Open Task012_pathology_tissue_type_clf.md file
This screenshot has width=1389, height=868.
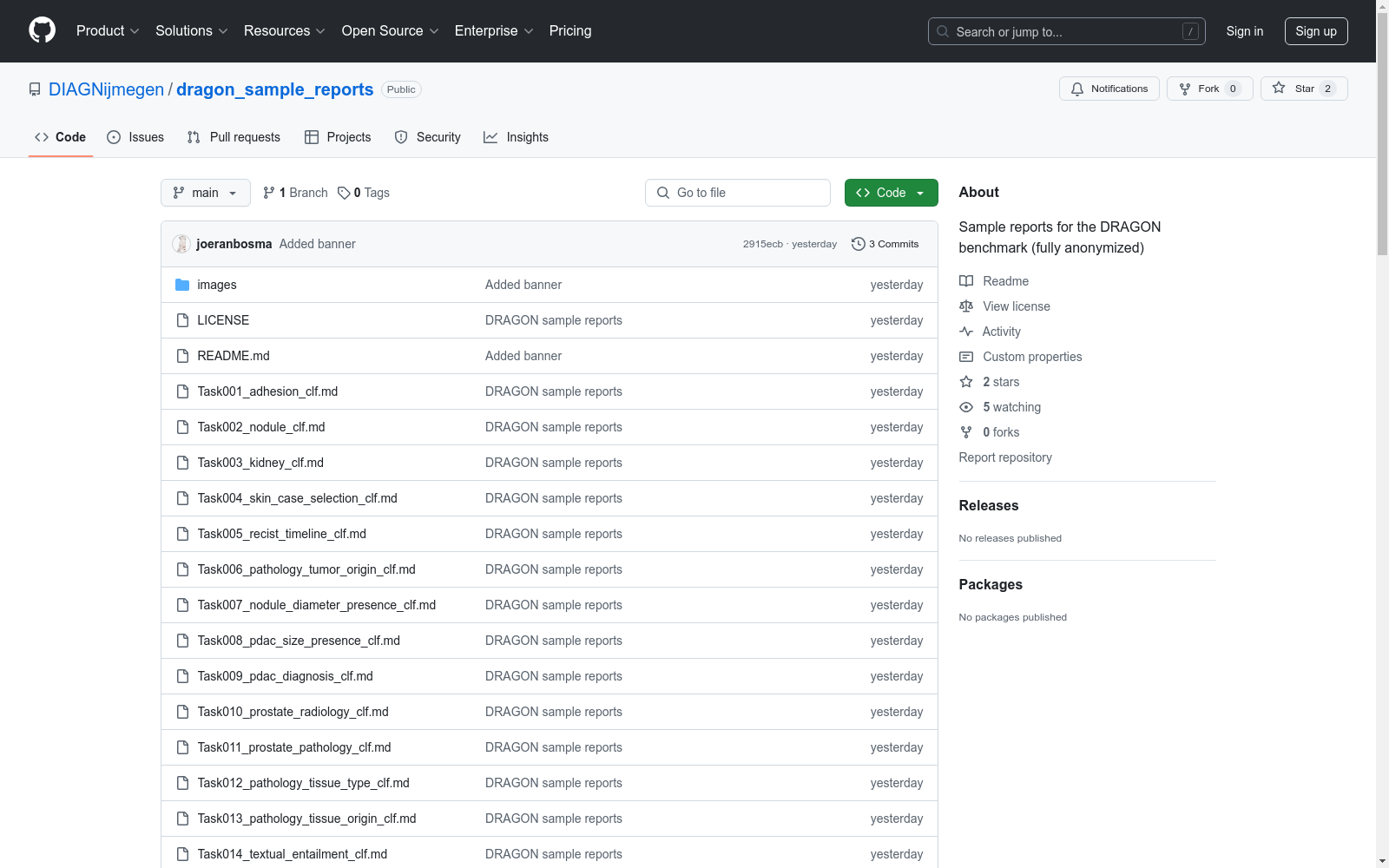tap(303, 783)
